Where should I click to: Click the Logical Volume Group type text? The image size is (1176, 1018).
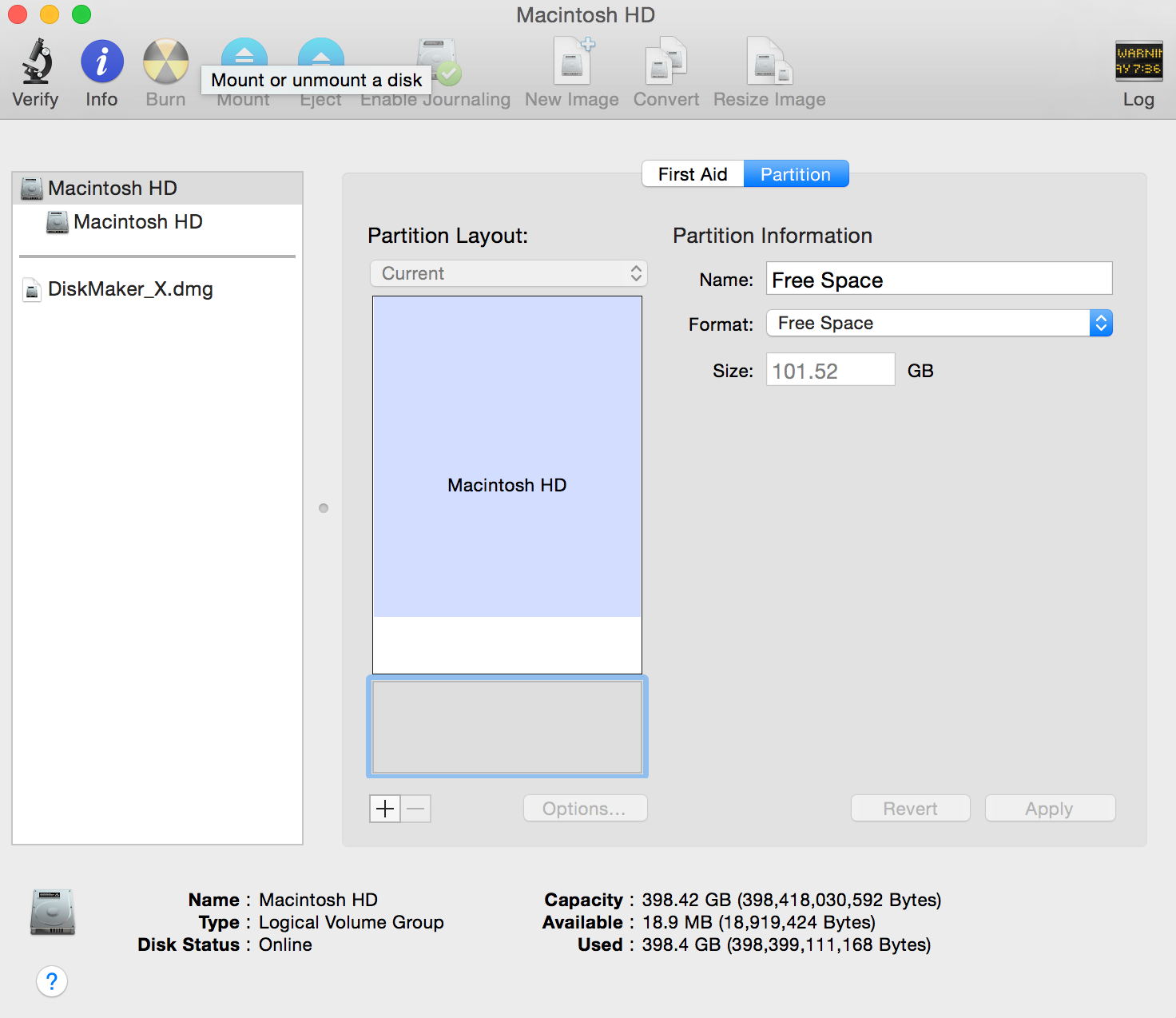pos(352,922)
